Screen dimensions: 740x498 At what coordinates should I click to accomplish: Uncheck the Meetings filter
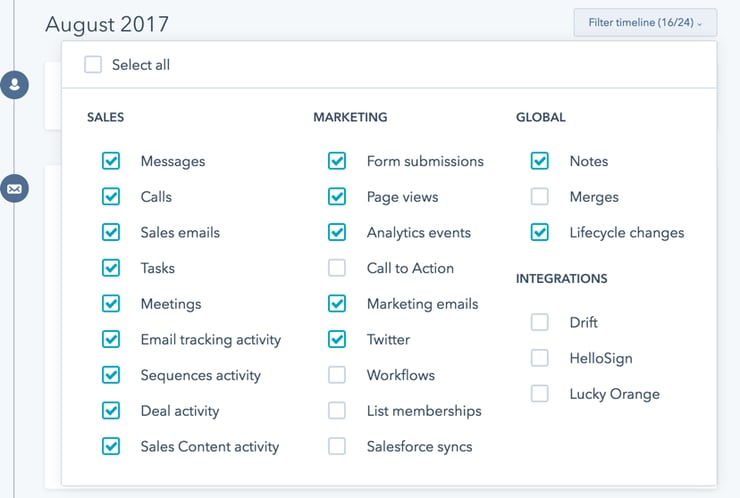pos(111,304)
